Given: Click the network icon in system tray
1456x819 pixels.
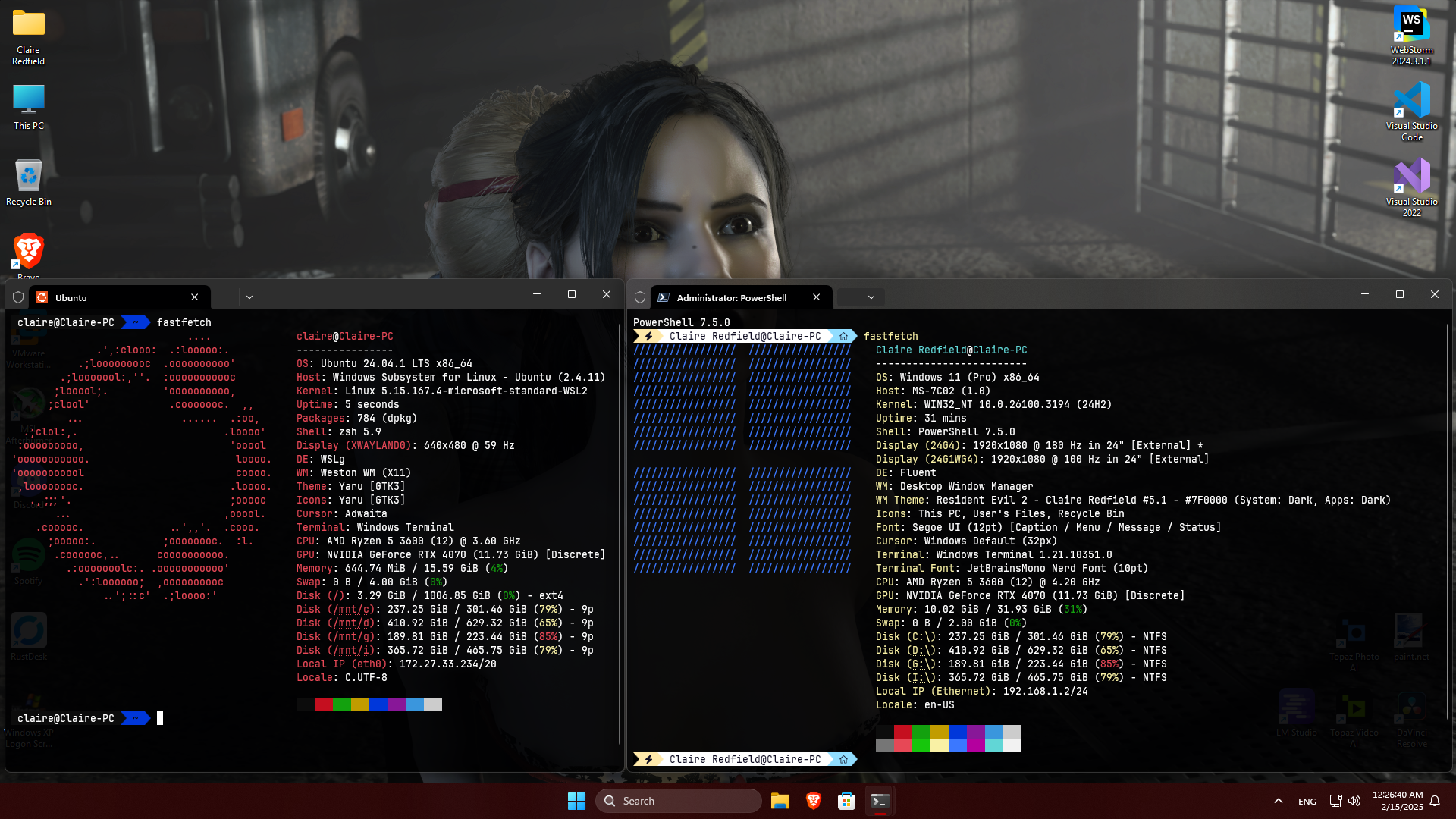Looking at the screenshot, I should [x=1335, y=801].
